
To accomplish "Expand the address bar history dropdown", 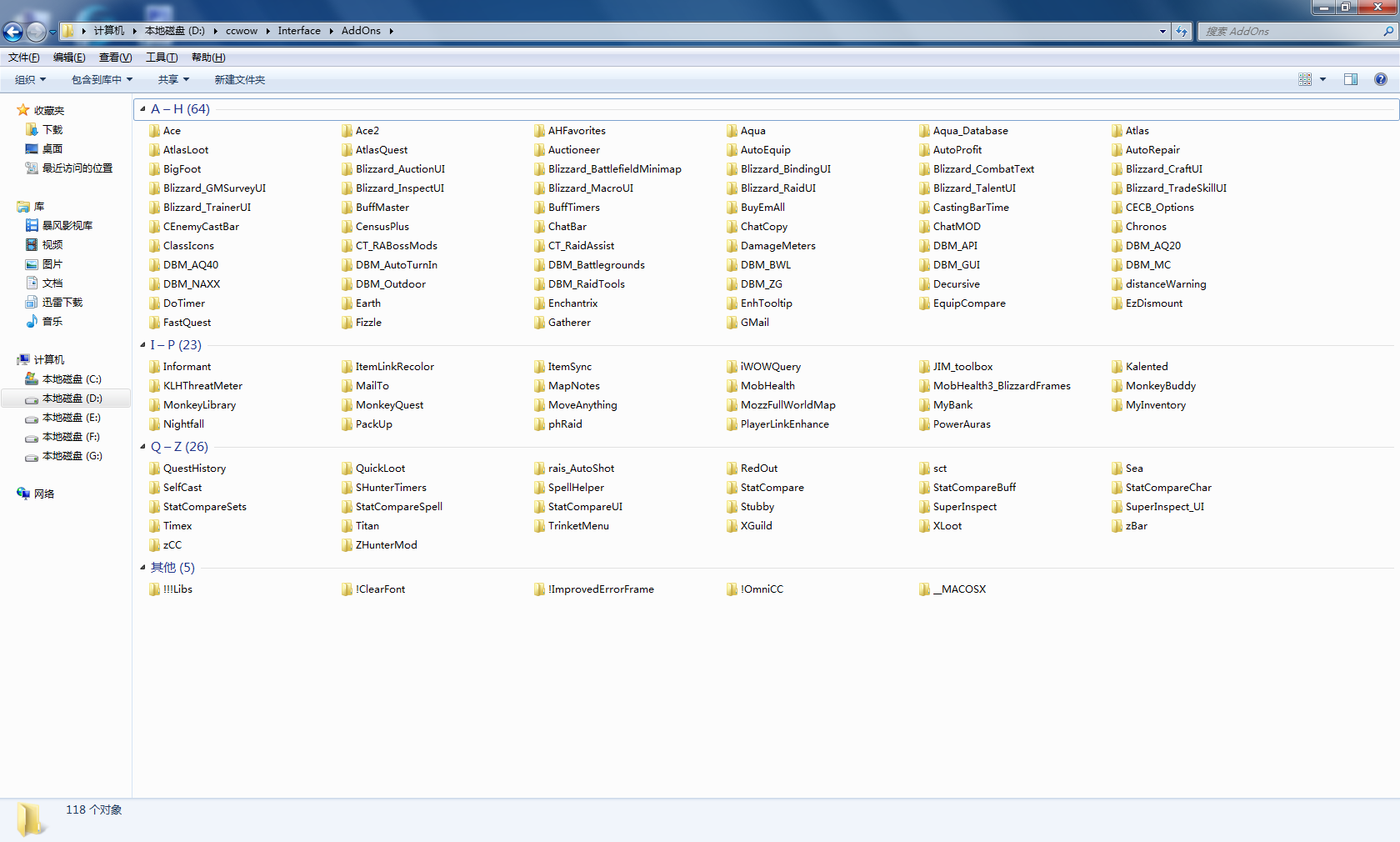I will click(x=1162, y=32).
